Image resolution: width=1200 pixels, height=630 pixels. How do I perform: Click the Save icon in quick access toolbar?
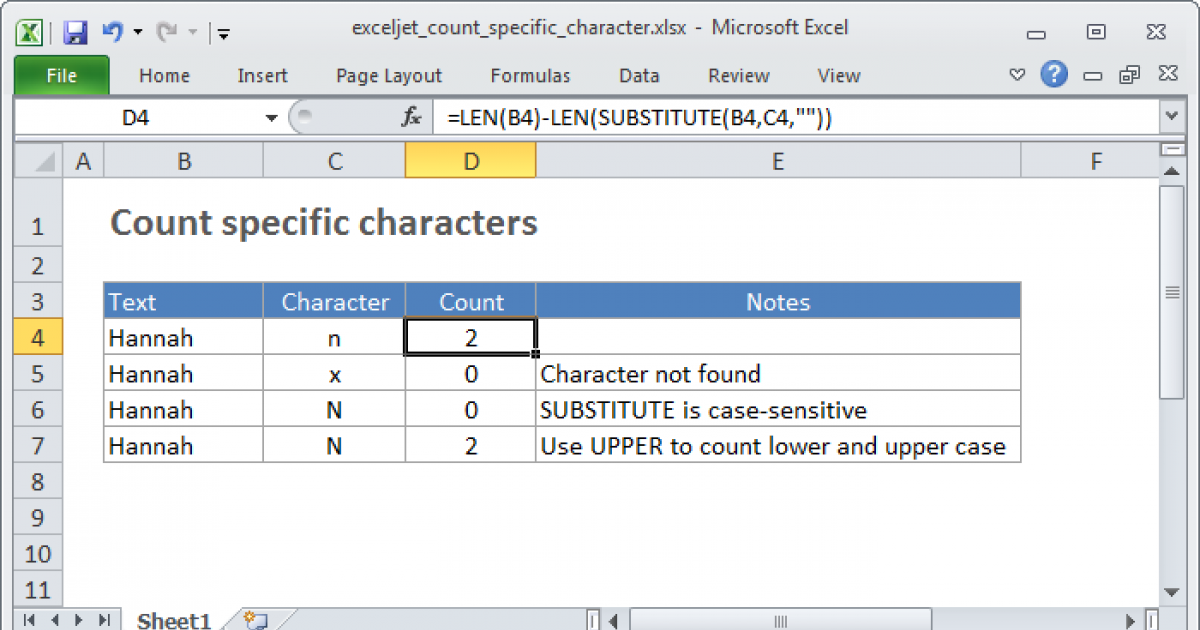click(75, 32)
